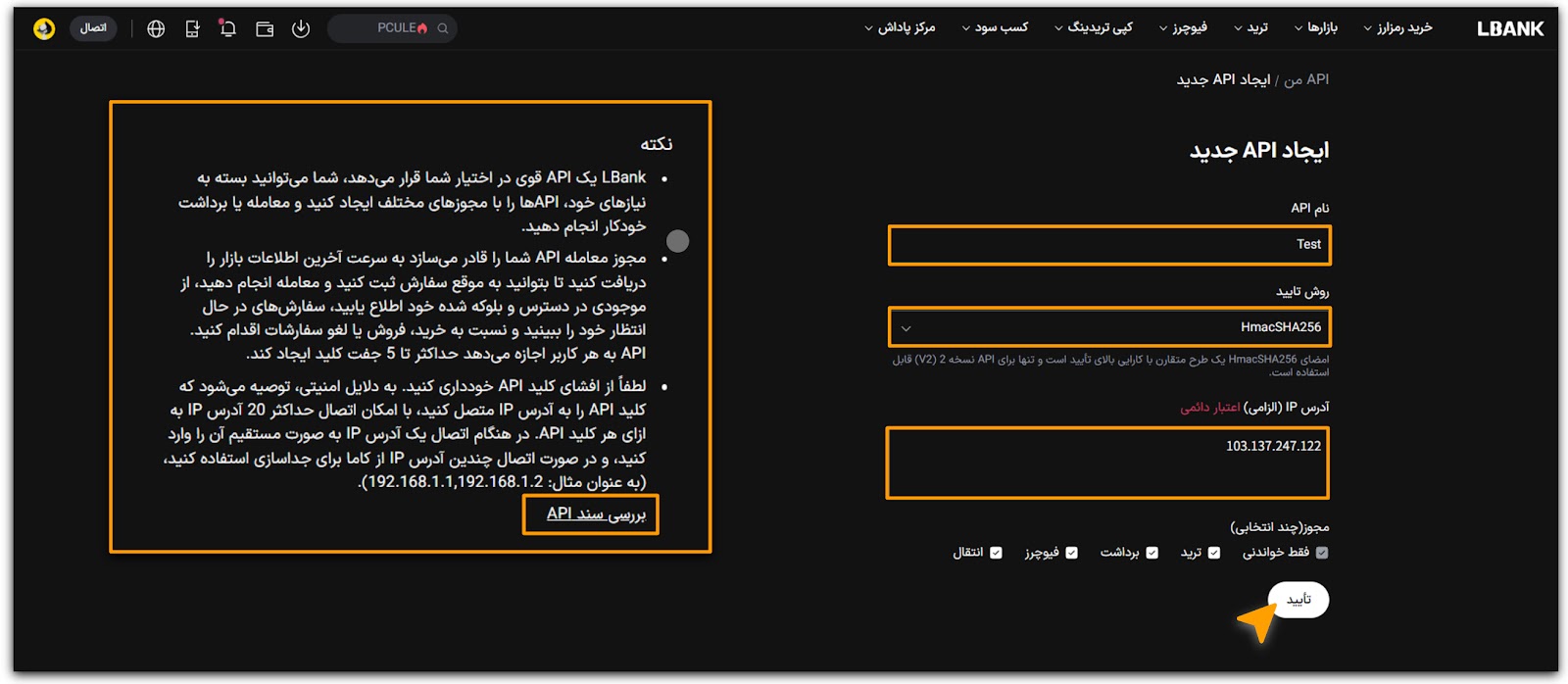Click the IP address field containing 103.137.247.122
Image resolution: width=1568 pixels, height=684 pixels.
(x=1107, y=463)
